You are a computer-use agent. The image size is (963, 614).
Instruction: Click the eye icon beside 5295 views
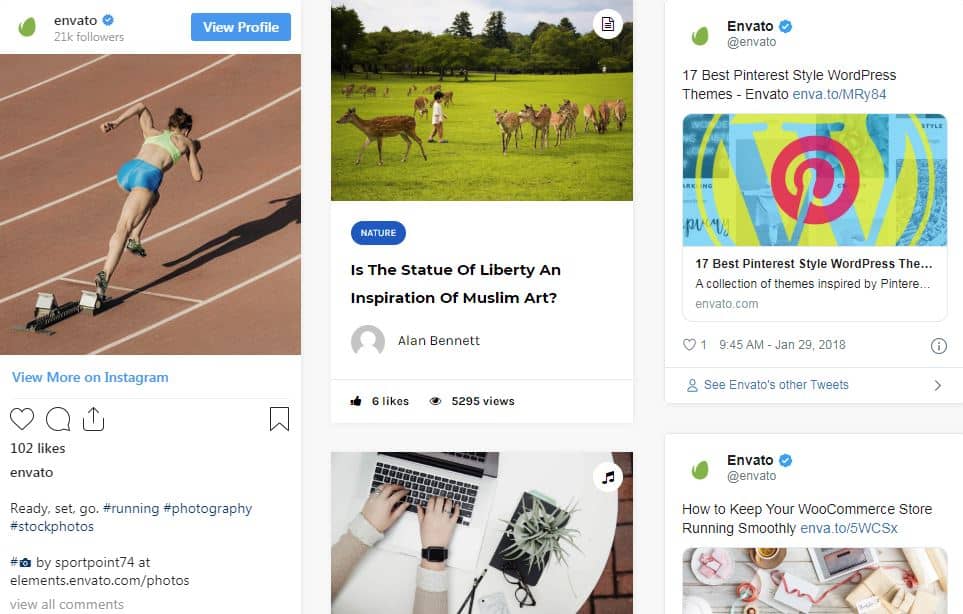[x=435, y=401]
